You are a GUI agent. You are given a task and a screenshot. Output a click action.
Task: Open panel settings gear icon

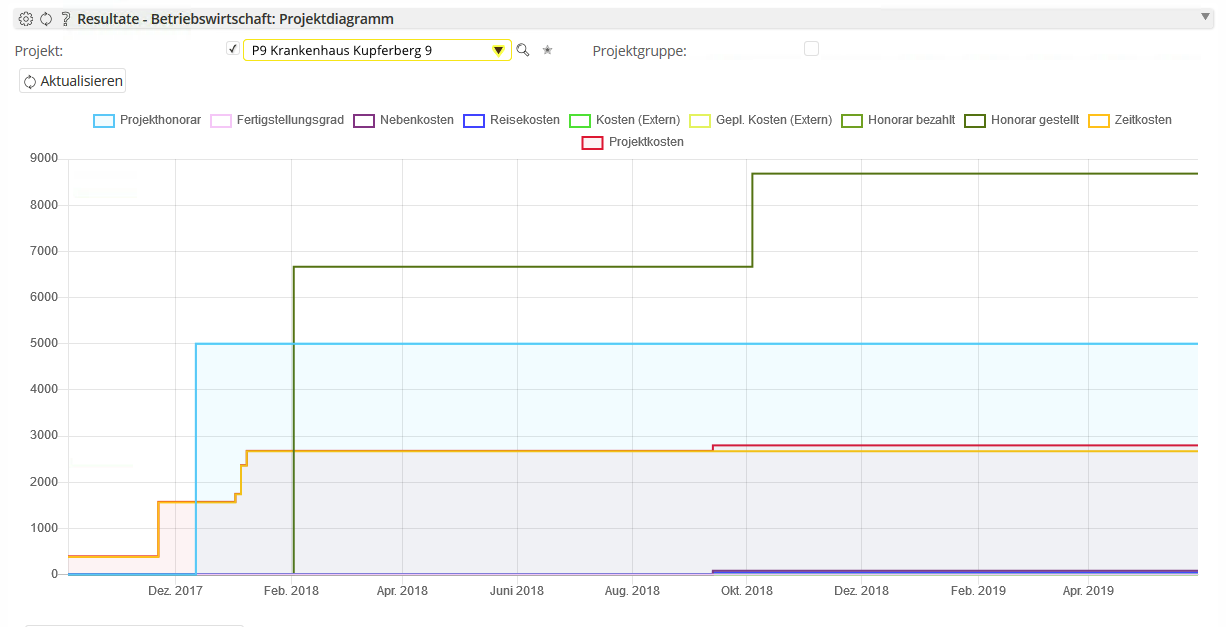(x=26, y=19)
